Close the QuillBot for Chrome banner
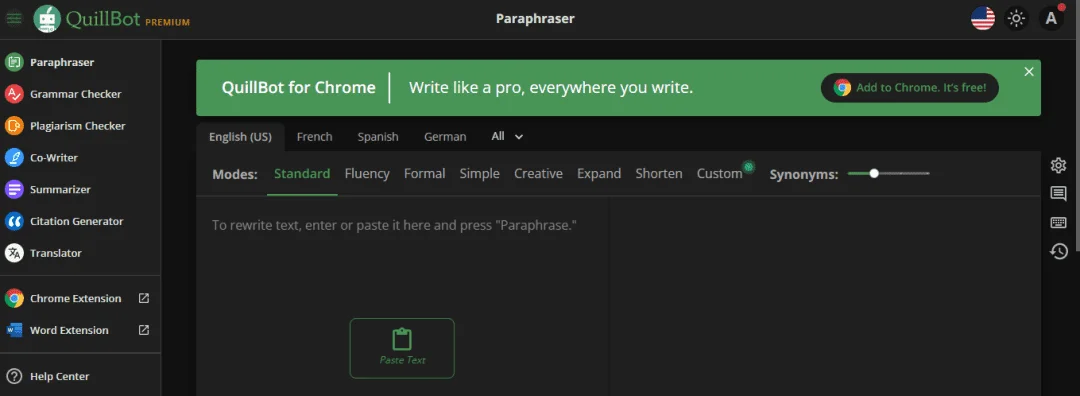The width and height of the screenshot is (1080, 396). [1029, 72]
